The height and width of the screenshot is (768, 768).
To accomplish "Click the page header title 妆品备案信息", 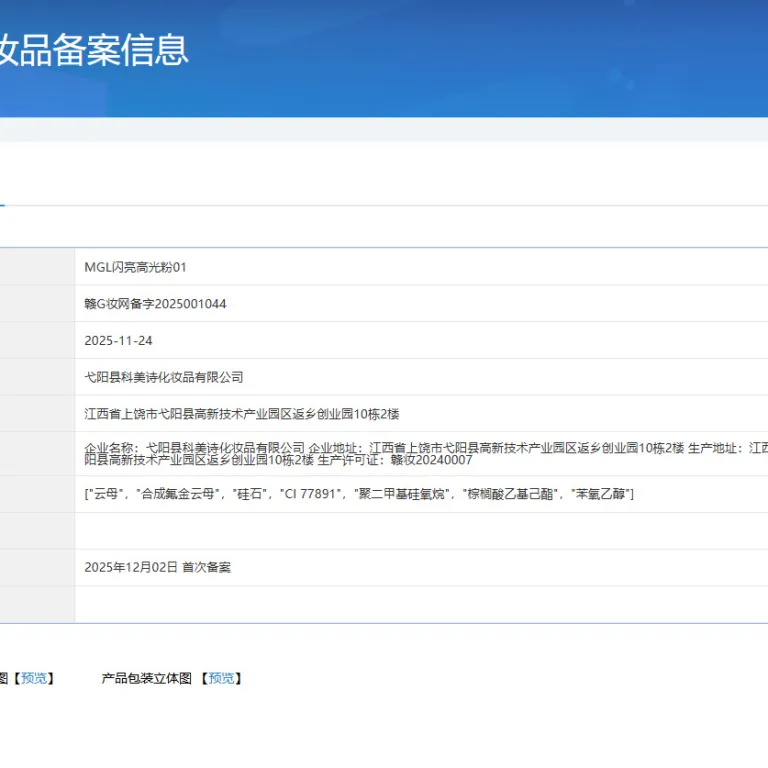I will click(94, 50).
